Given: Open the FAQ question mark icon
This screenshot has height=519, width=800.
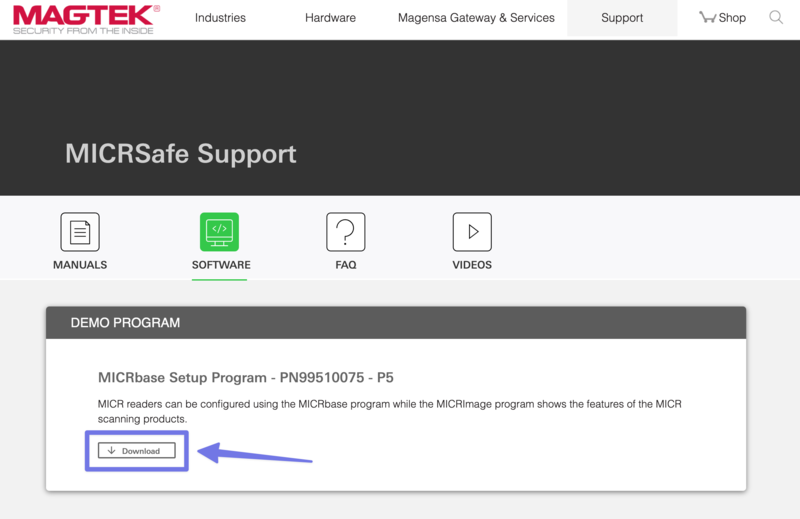Looking at the screenshot, I should pyautogui.click(x=346, y=232).
